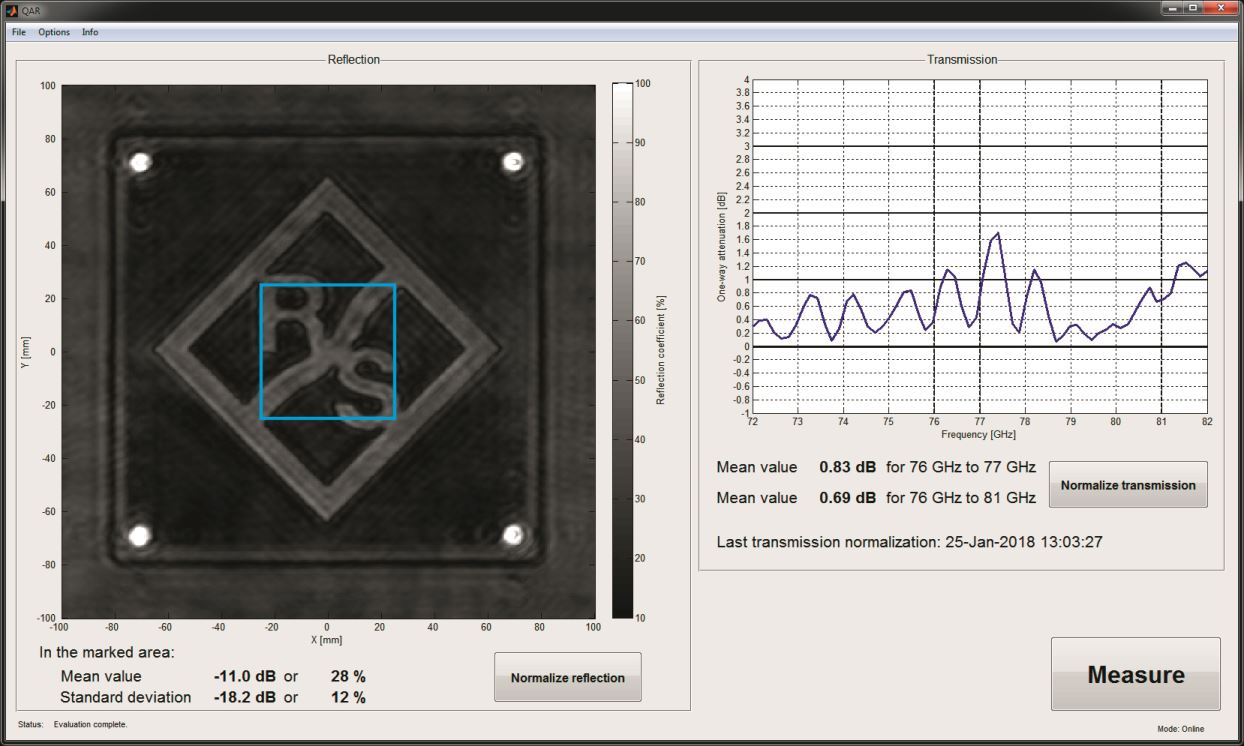Image resolution: width=1244 pixels, height=746 pixels.
Task: Open the File menu
Action: point(19,32)
